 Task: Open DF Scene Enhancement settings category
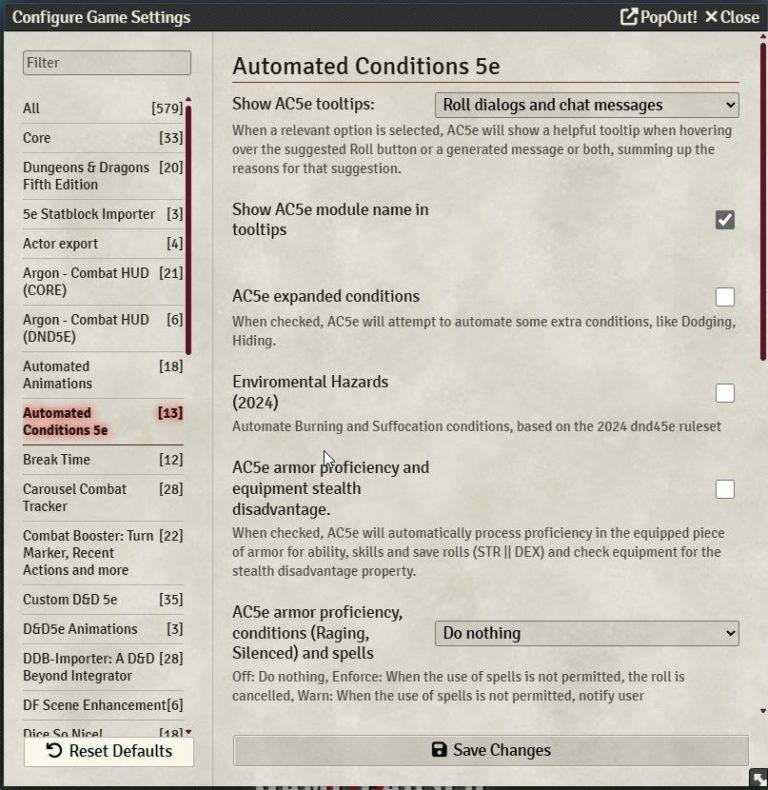coord(103,705)
